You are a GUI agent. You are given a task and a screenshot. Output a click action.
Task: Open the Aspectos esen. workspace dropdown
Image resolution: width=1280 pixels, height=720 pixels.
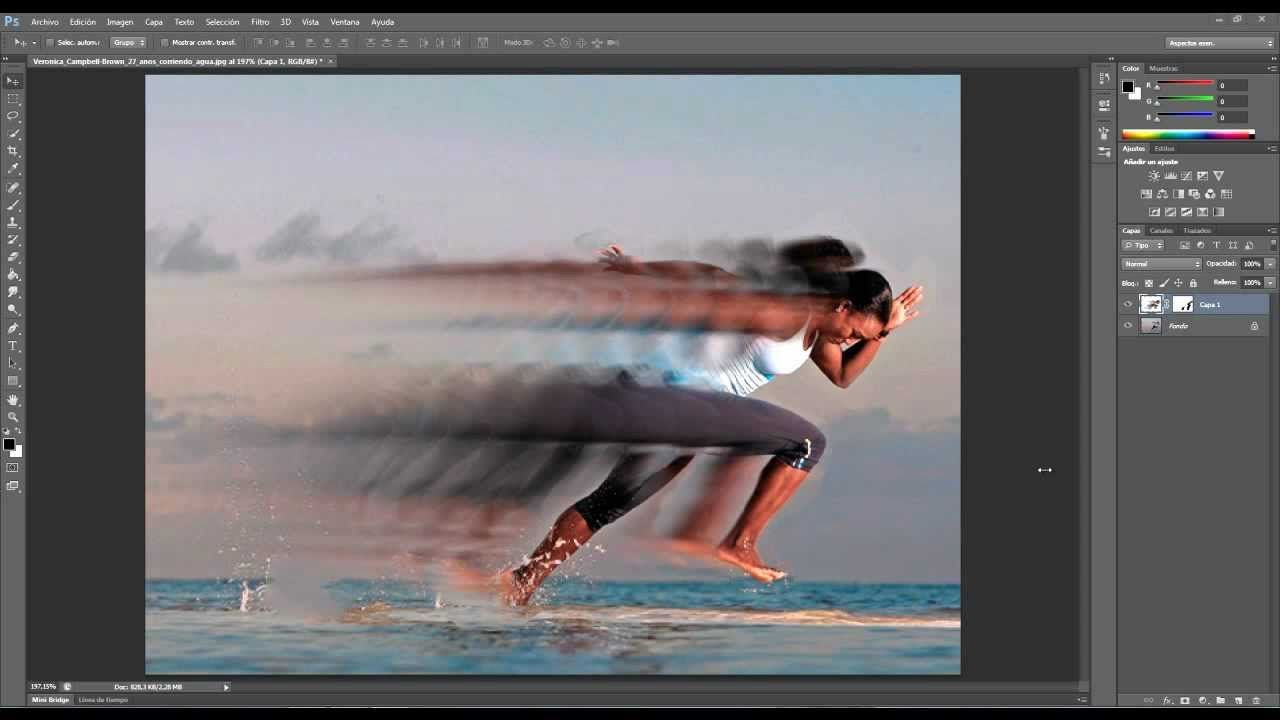(1220, 43)
